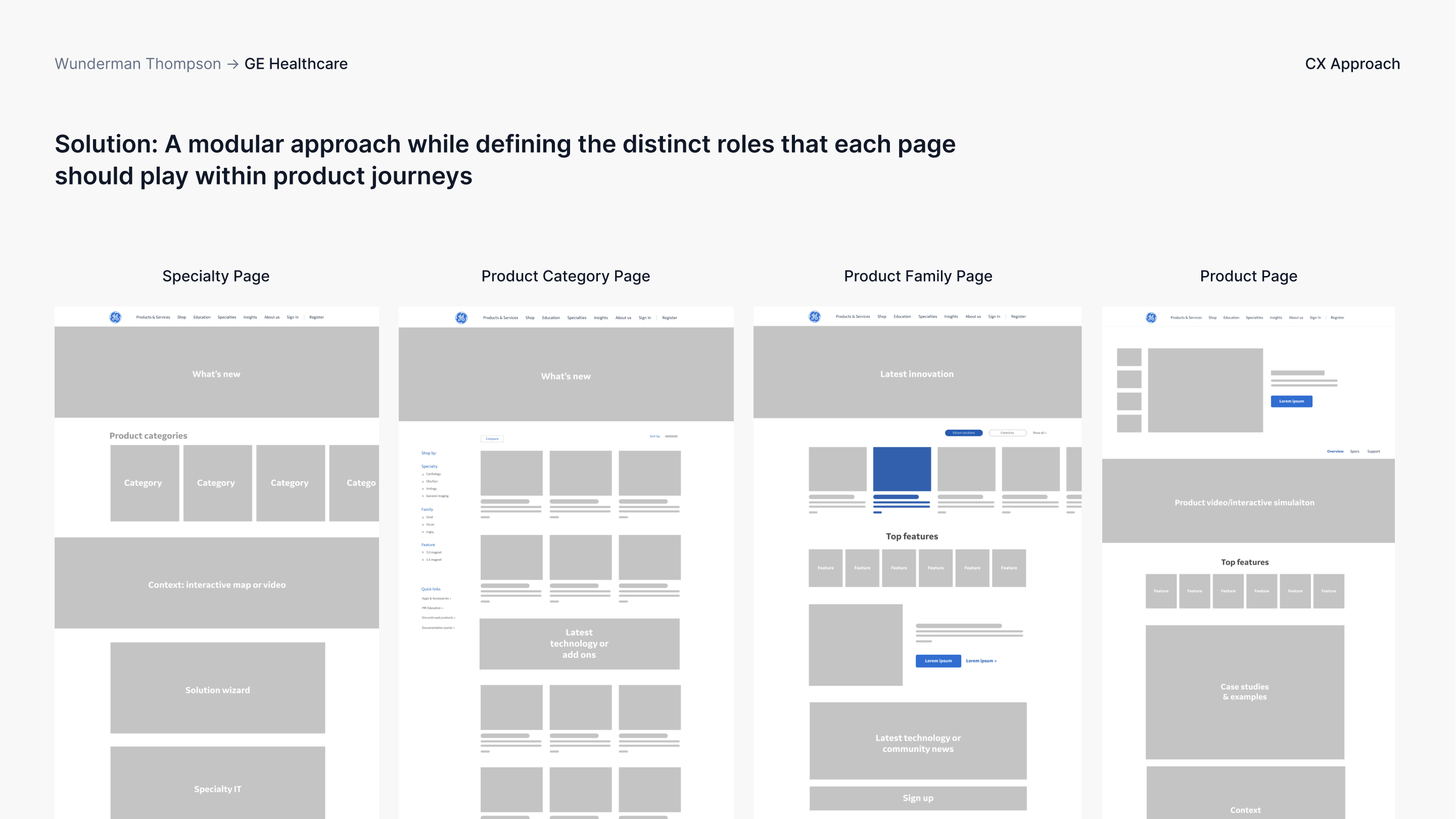Click 'CX Approach' header text
This screenshot has height=819, width=1456.
pyautogui.click(x=1352, y=64)
